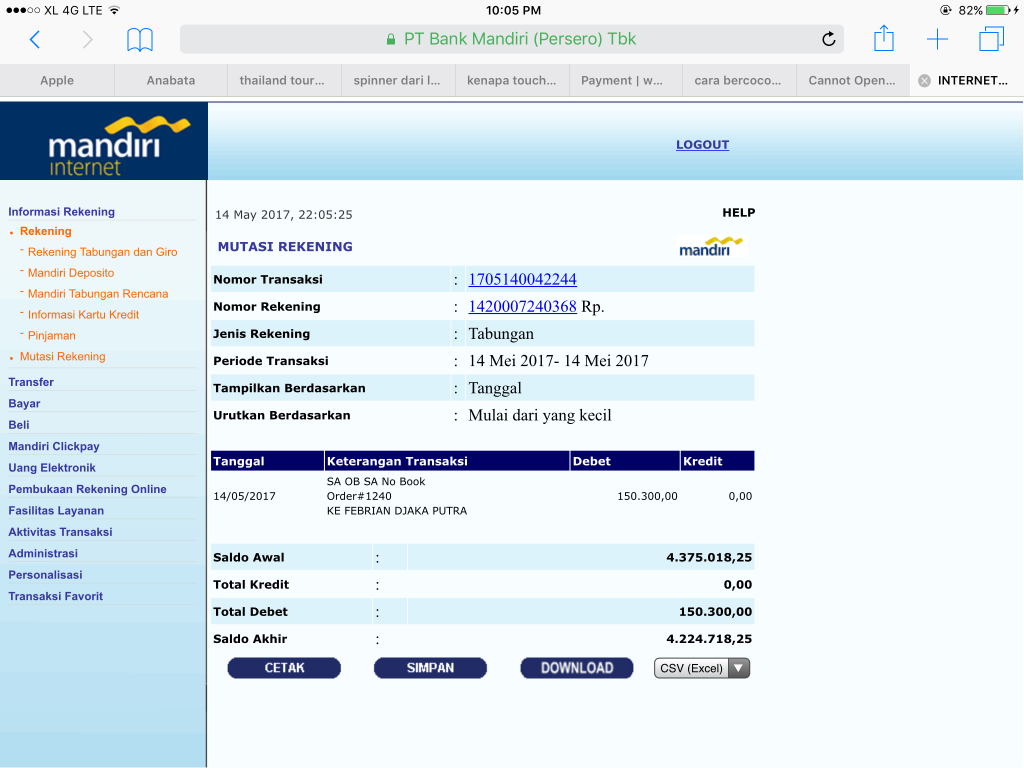The width and height of the screenshot is (1024, 768).
Task: Open Pembukaan Rekening Online menu
Action: point(87,489)
